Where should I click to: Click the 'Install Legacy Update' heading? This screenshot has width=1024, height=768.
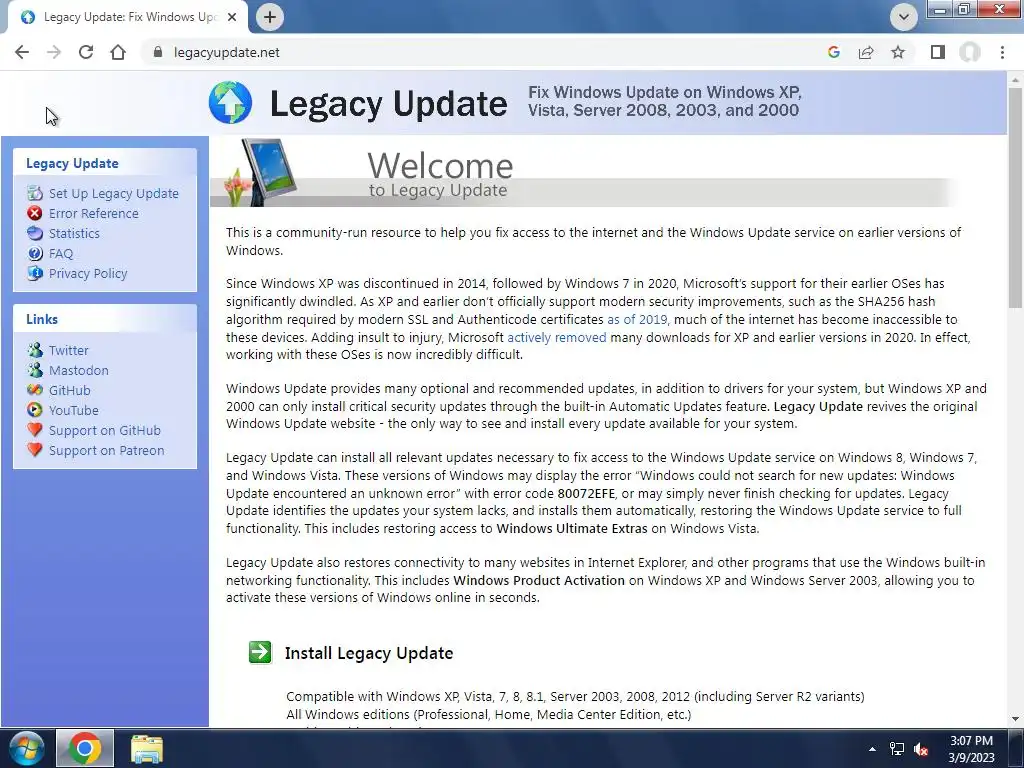pyautogui.click(x=369, y=653)
